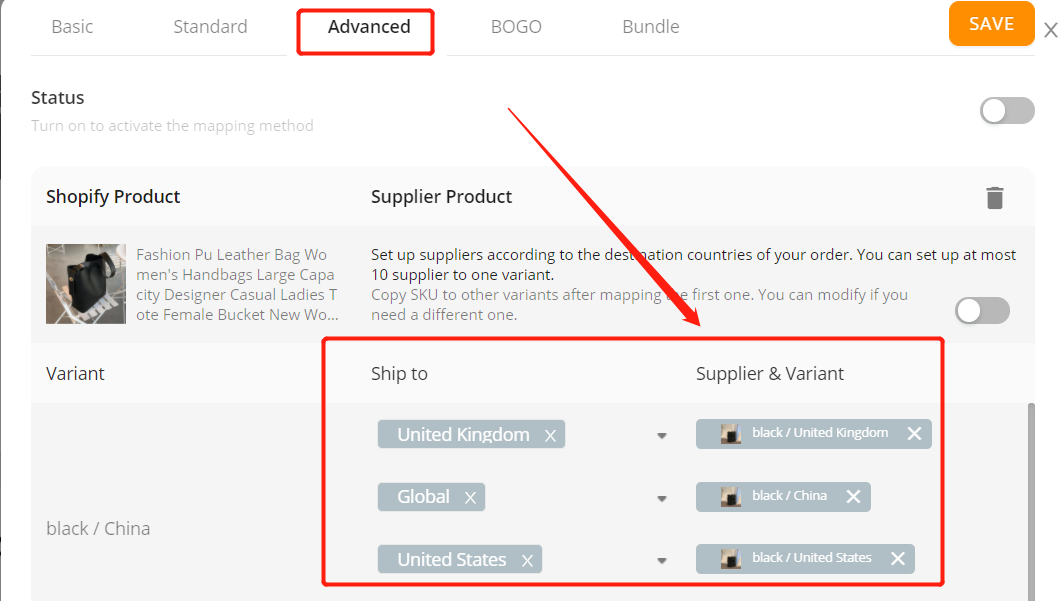
Task: Click the orange SAVE button
Action: point(991,24)
